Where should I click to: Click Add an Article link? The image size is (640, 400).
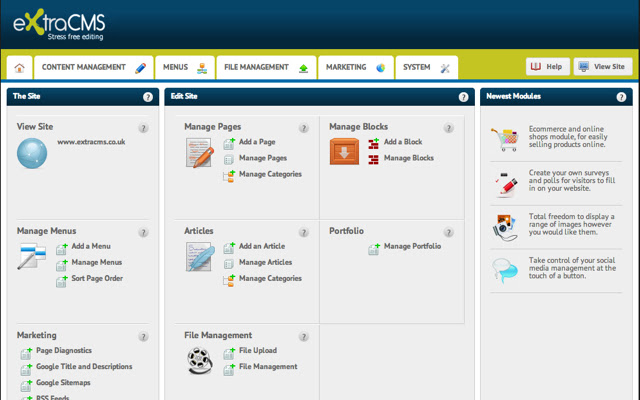coord(262,246)
